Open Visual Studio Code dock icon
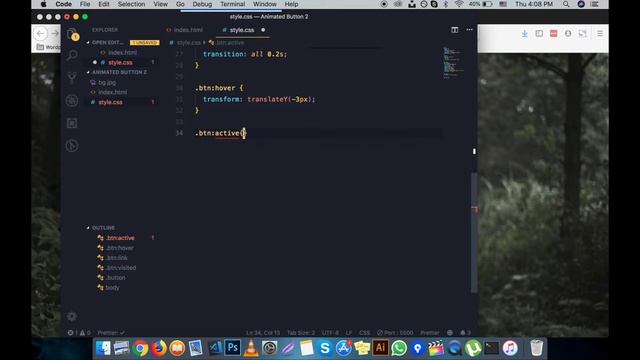This screenshot has width=640, height=360. click(x=214, y=348)
